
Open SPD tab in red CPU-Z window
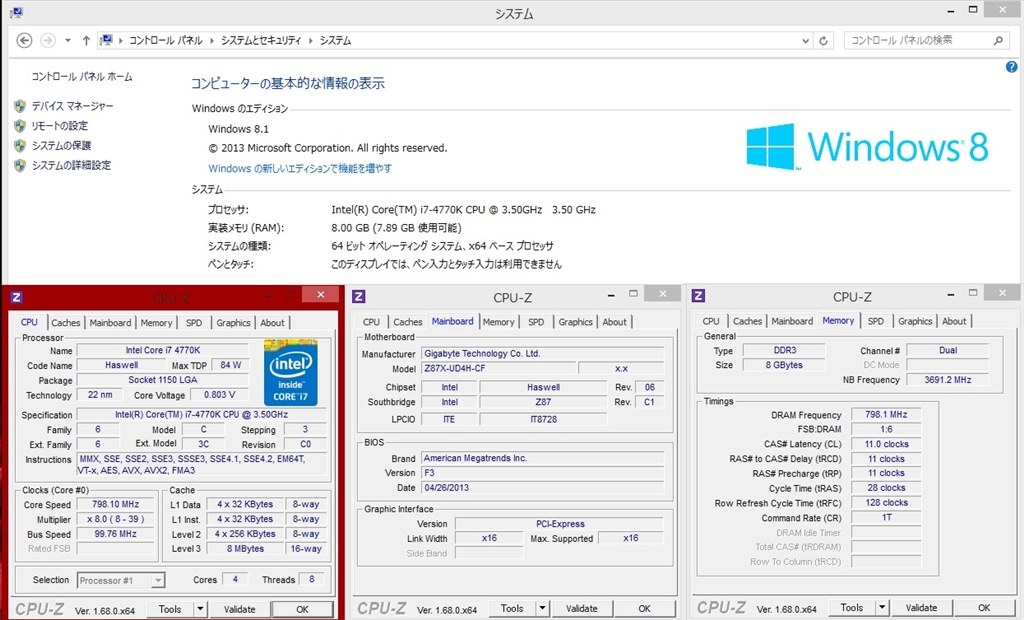pos(194,323)
